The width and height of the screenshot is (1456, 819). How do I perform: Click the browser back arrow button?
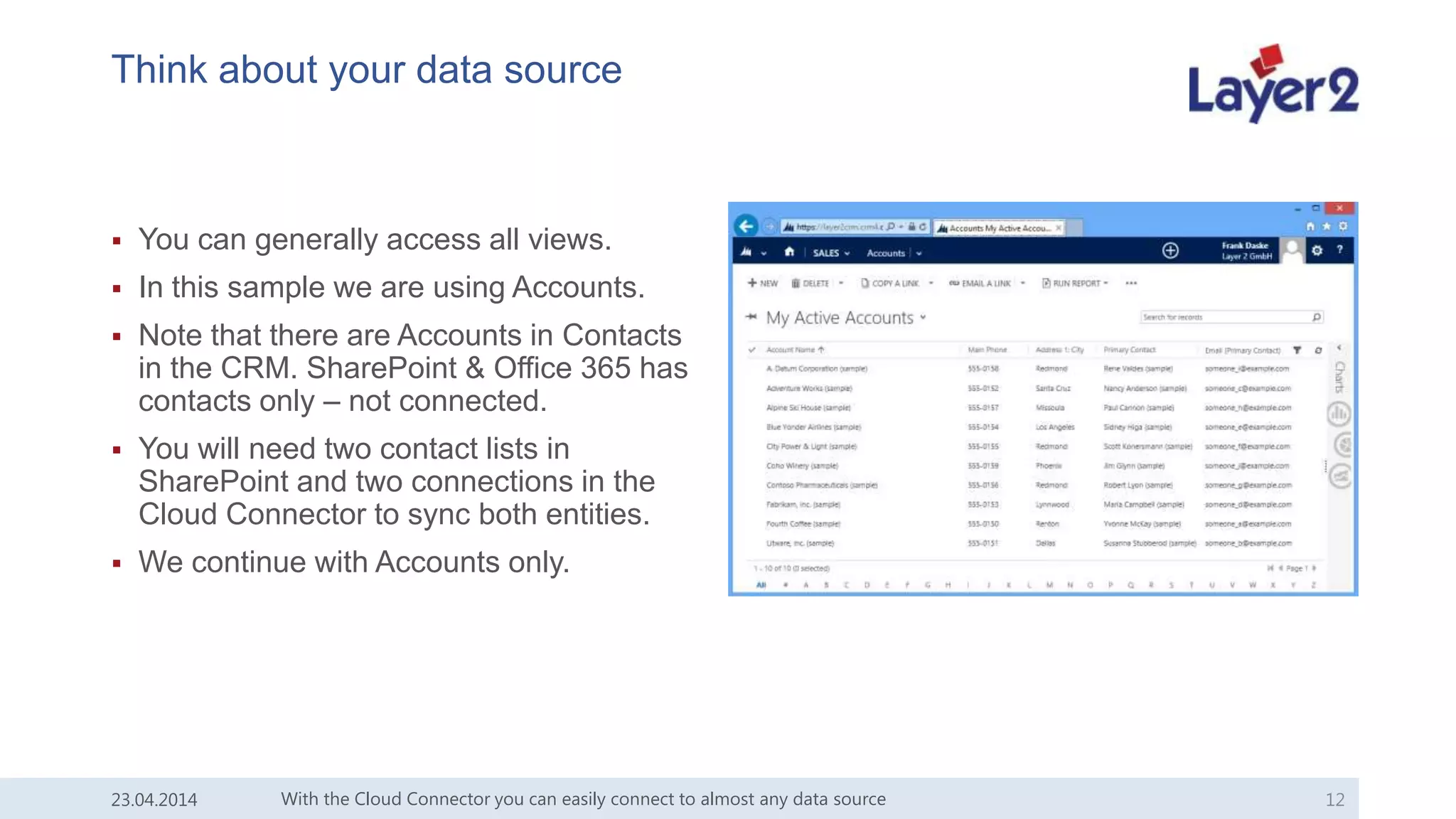tap(746, 227)
